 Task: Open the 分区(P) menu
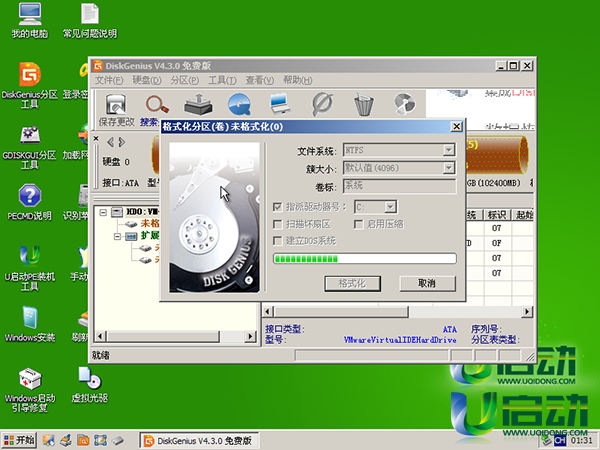pyautogui.click(x=184, y=80)
